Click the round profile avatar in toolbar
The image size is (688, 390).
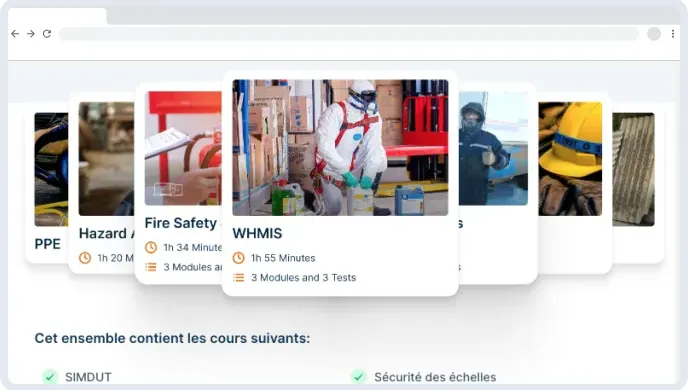point(654,34)
